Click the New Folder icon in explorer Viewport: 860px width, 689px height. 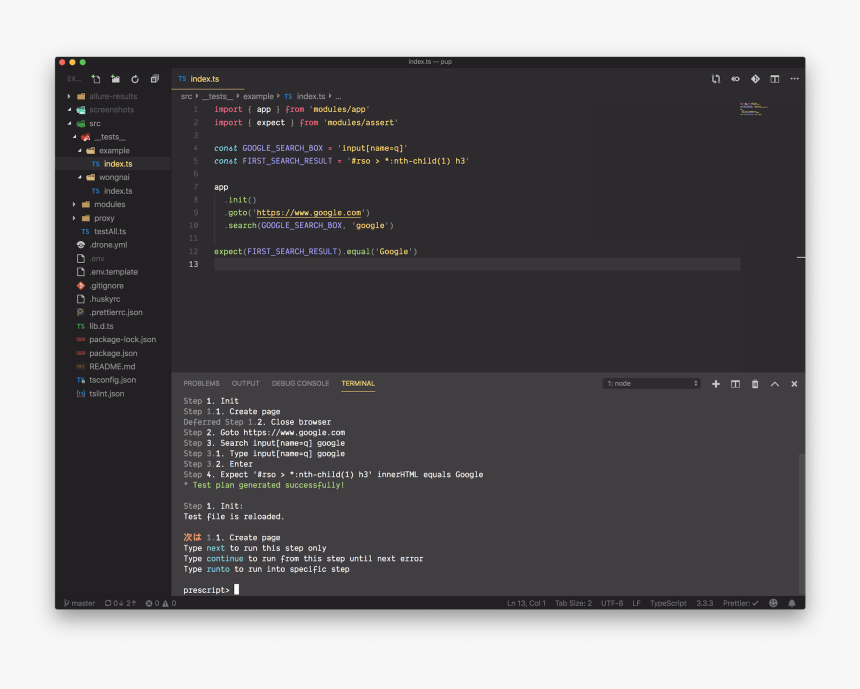coord(115,79)
